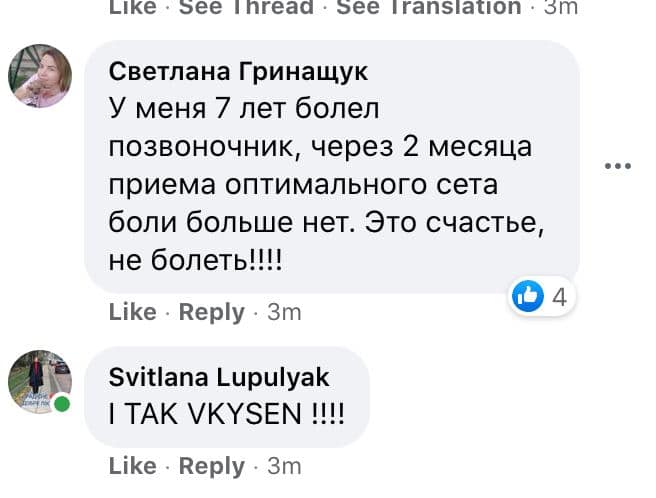Click the reaction count number 4
Viewport: 656px width, 498px height.
(x=559, y=296)
